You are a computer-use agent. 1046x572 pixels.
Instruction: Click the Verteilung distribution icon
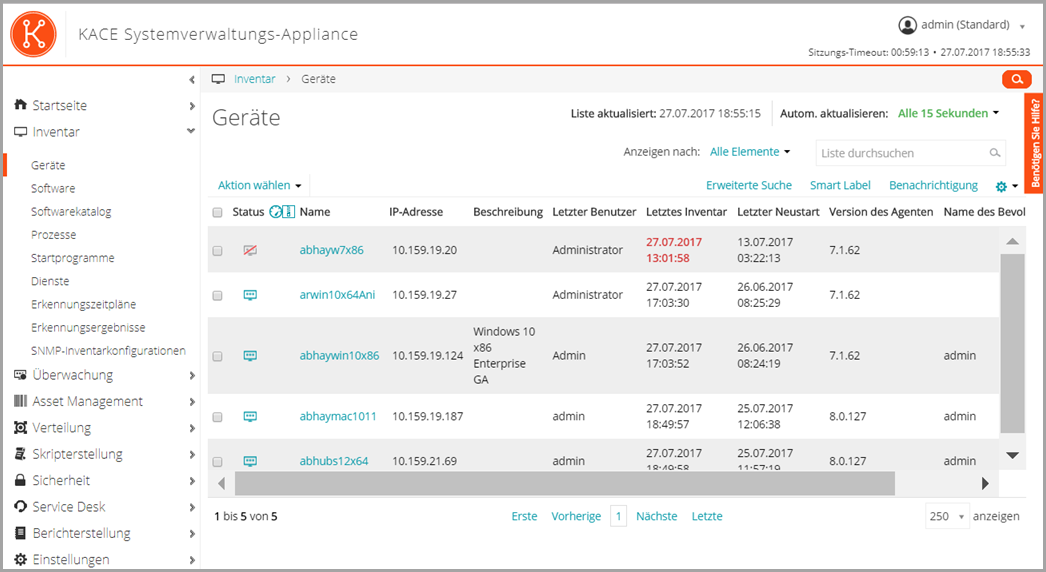(21, 428)
